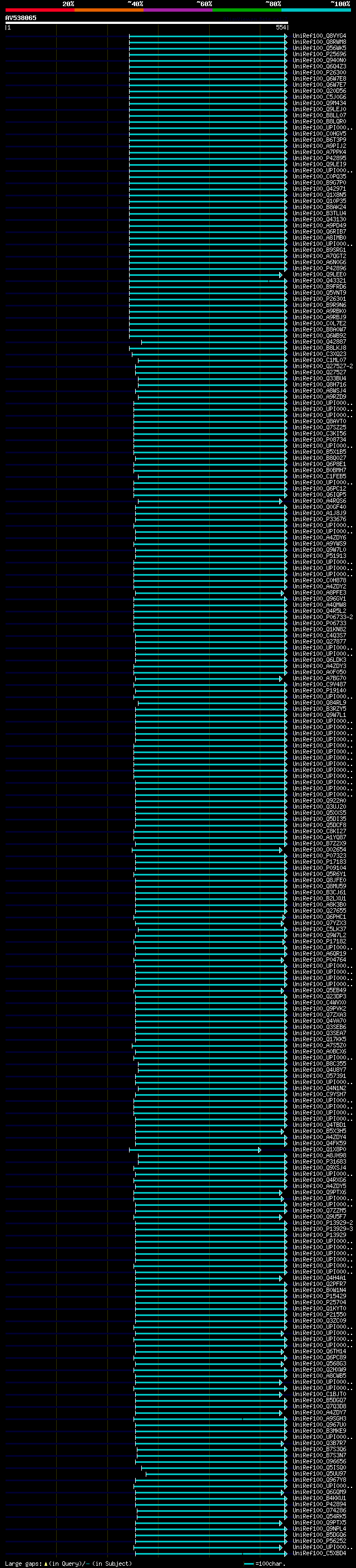Click the =100char. scale legend
Viewport: 356px width, 1568px height.
264,1563
